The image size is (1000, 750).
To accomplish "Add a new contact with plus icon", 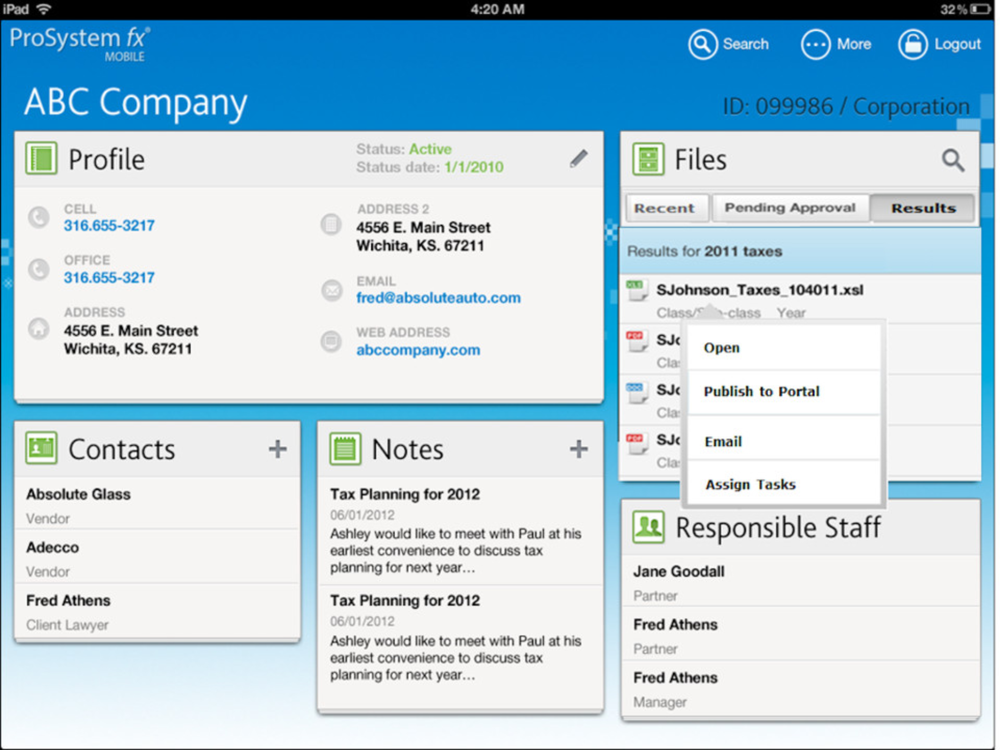I will [x=278, y=450].
